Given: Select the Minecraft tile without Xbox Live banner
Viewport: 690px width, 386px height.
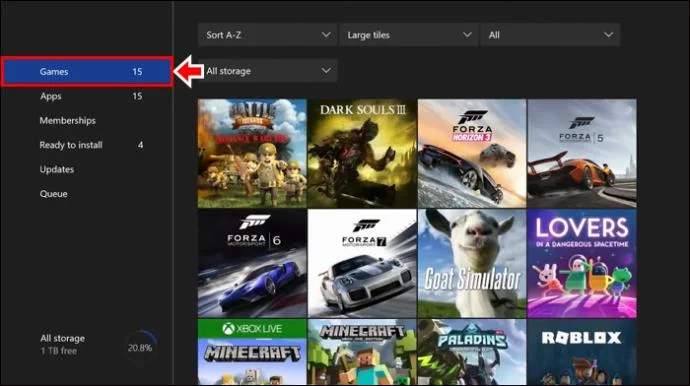Looking at the screenshot, I should [362, 352].
